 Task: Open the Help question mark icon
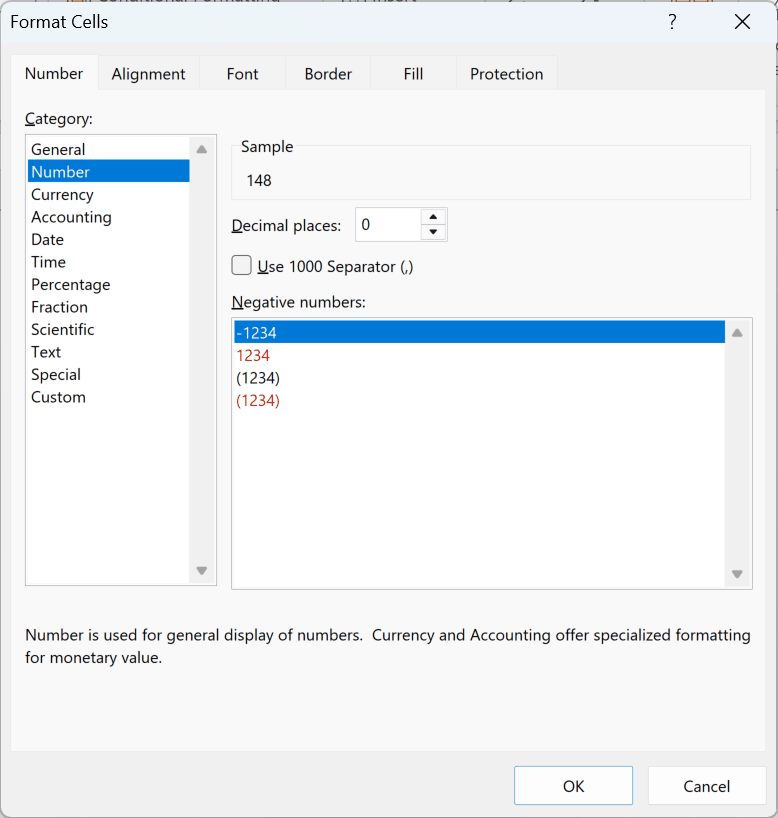tap(672, 22)
